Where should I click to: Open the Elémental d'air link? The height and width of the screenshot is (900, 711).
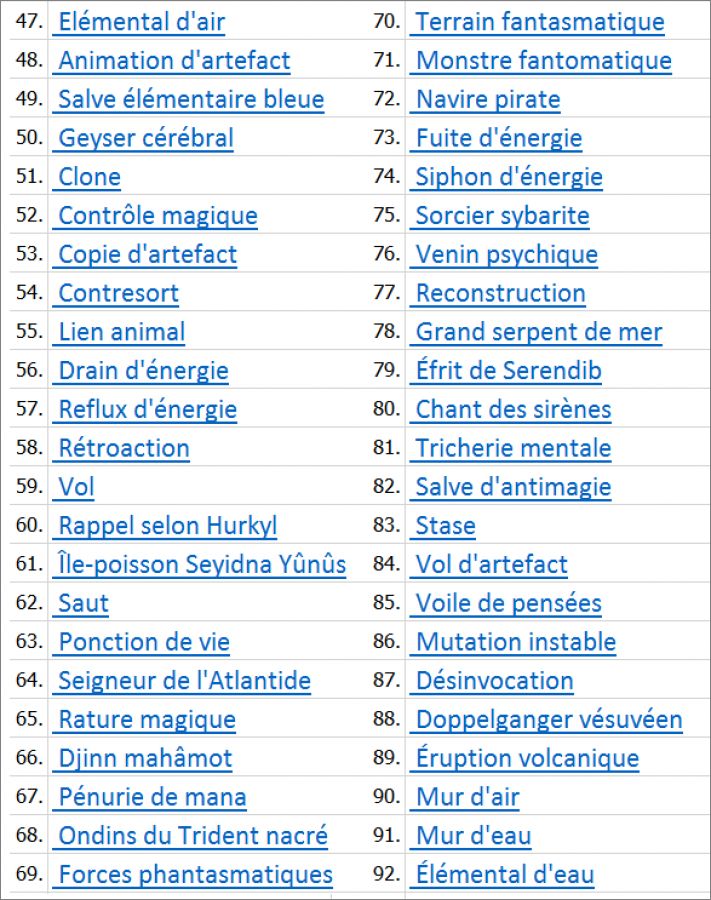[141, 22]
